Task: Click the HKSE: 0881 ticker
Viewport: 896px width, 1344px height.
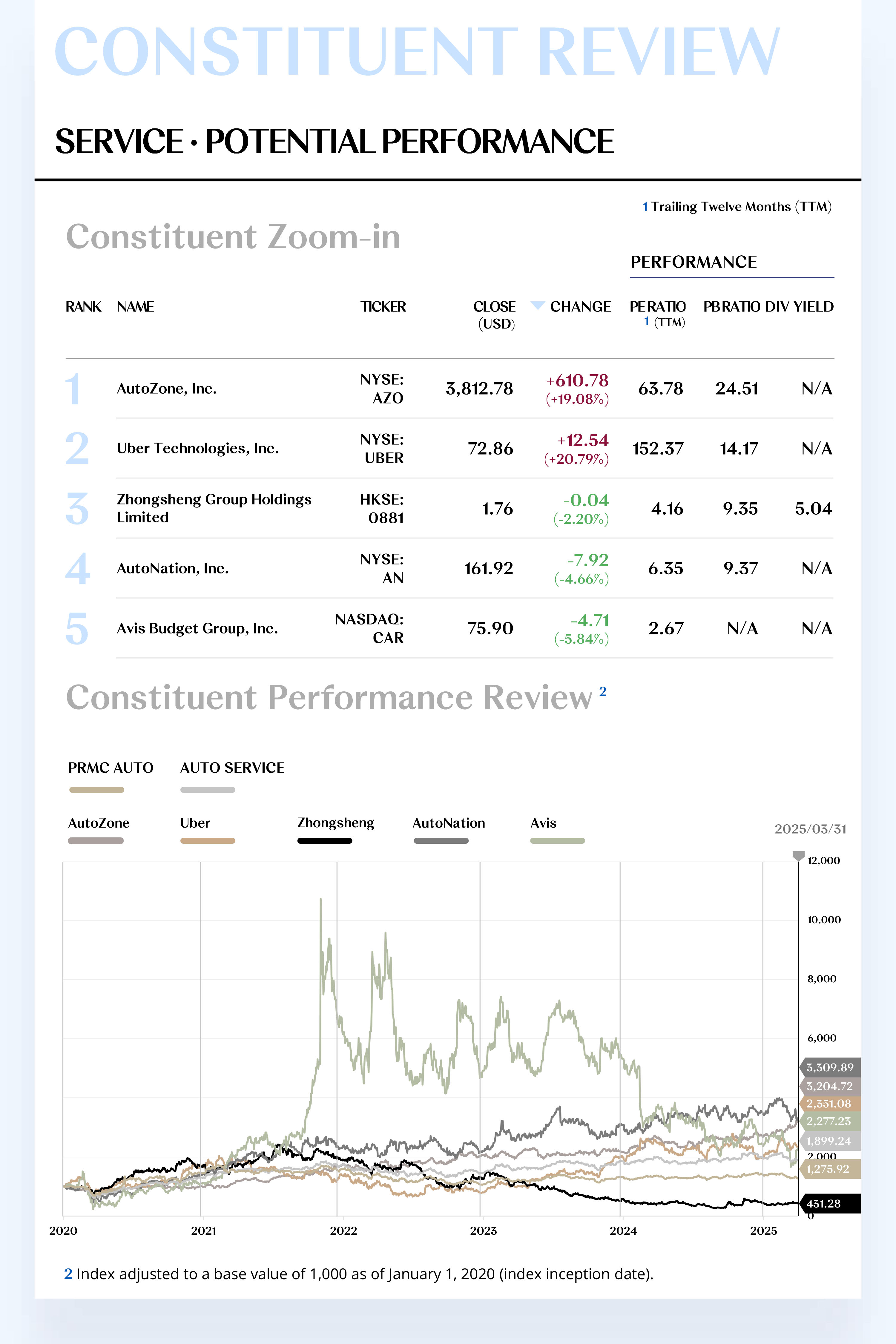Action: click(382, 509)
